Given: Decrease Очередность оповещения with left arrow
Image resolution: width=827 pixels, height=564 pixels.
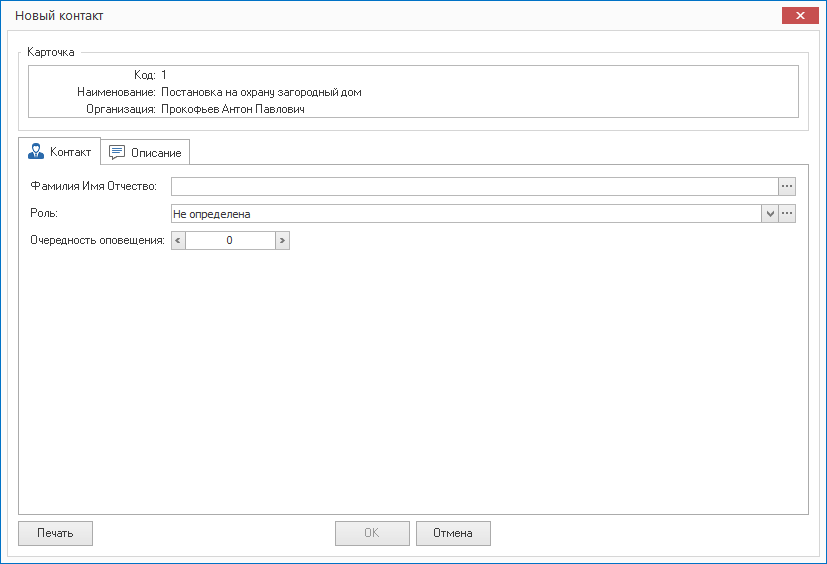Looking at the screenshot, I should [178, 241].
